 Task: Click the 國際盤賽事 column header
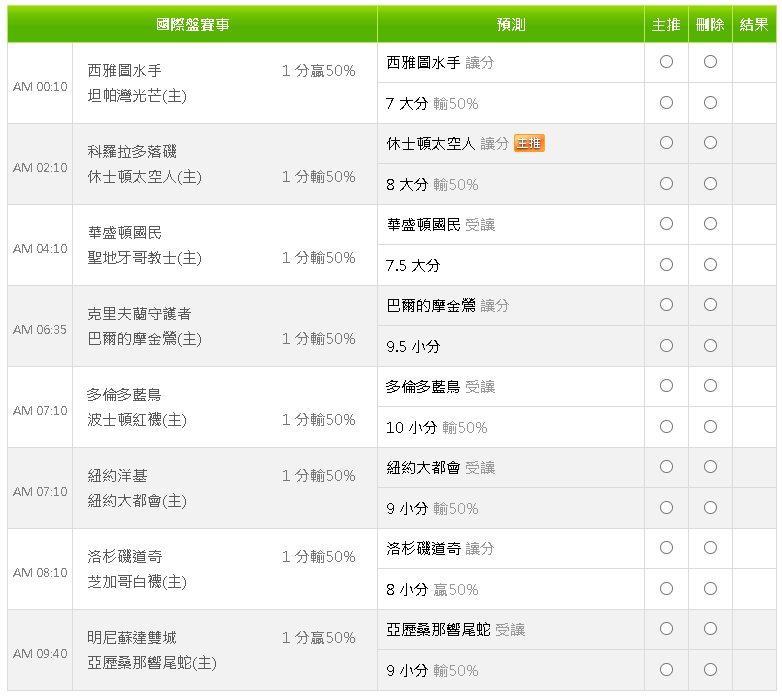coord(193,24)
